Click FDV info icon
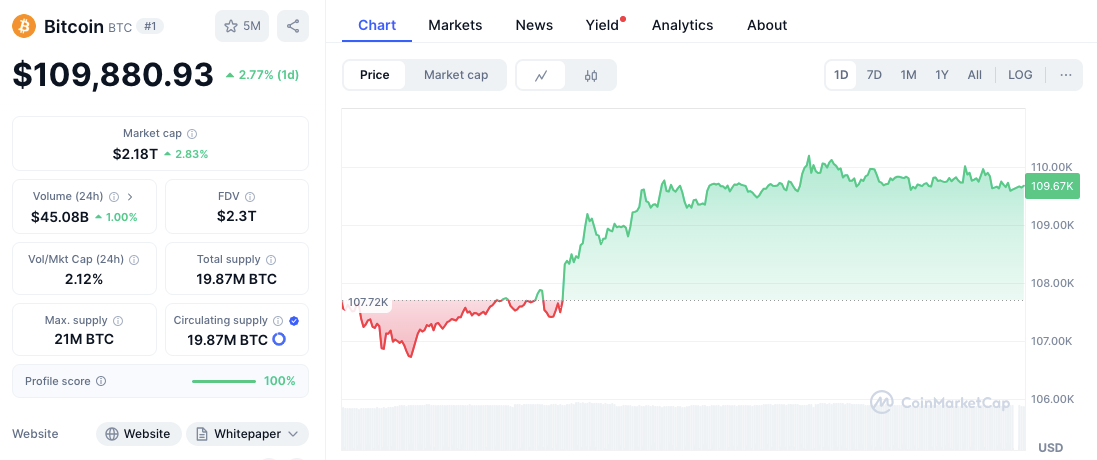1097x460 pixels. [250, 197]
